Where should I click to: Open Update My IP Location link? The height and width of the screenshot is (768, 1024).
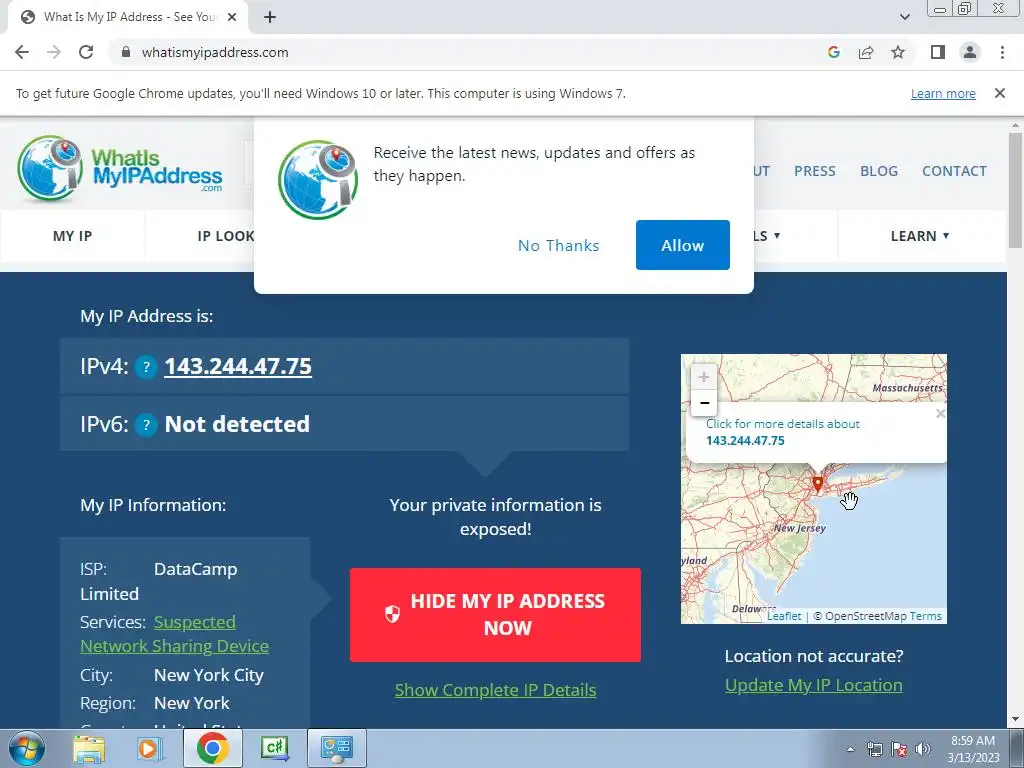tap(814, 685)
